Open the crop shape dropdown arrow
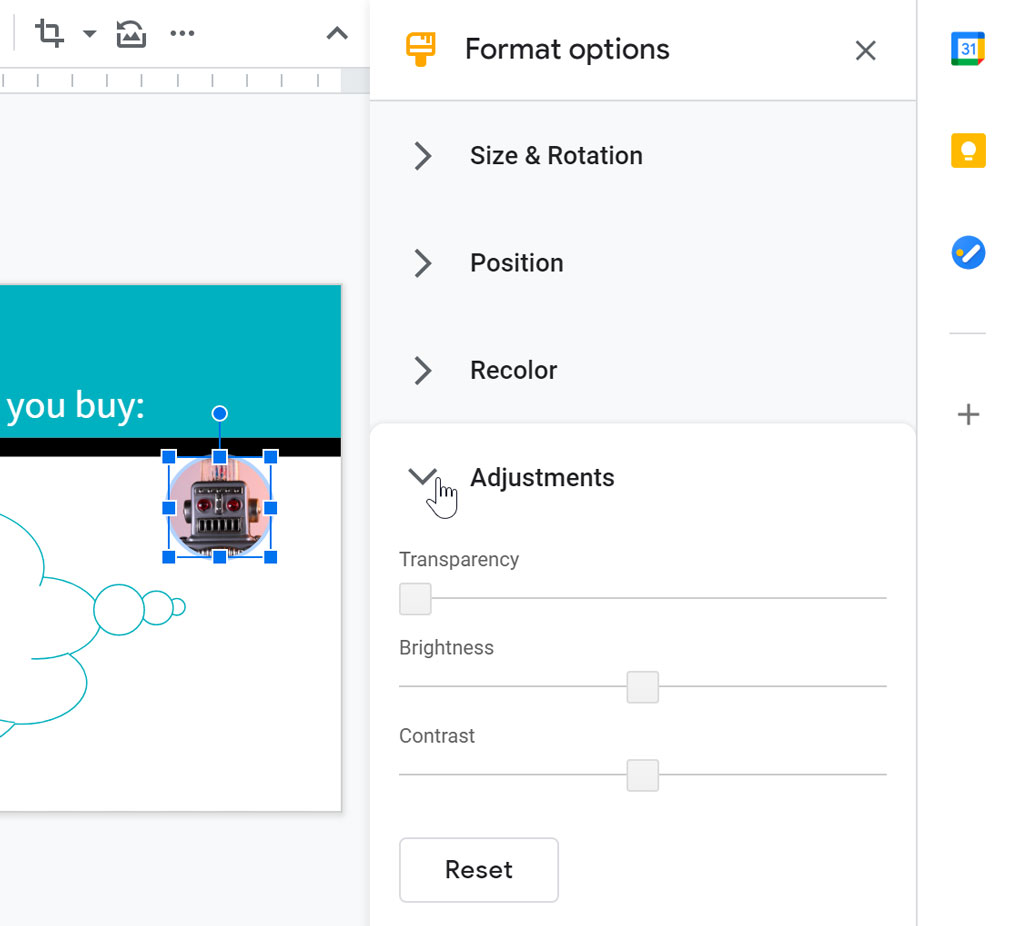Viewport: 1010px width, 926px height. pyautogui.click(x=89, y=33)
